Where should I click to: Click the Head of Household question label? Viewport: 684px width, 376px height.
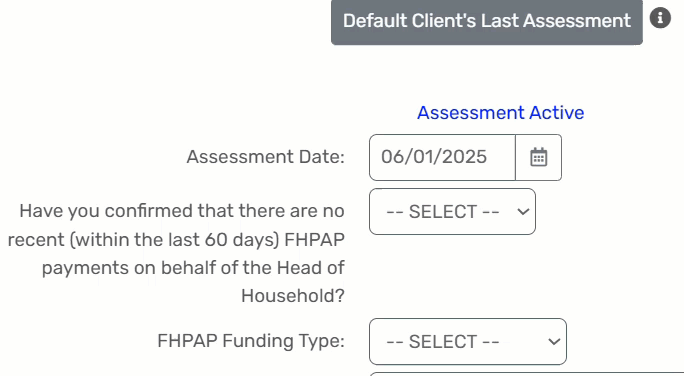[176, 253]
